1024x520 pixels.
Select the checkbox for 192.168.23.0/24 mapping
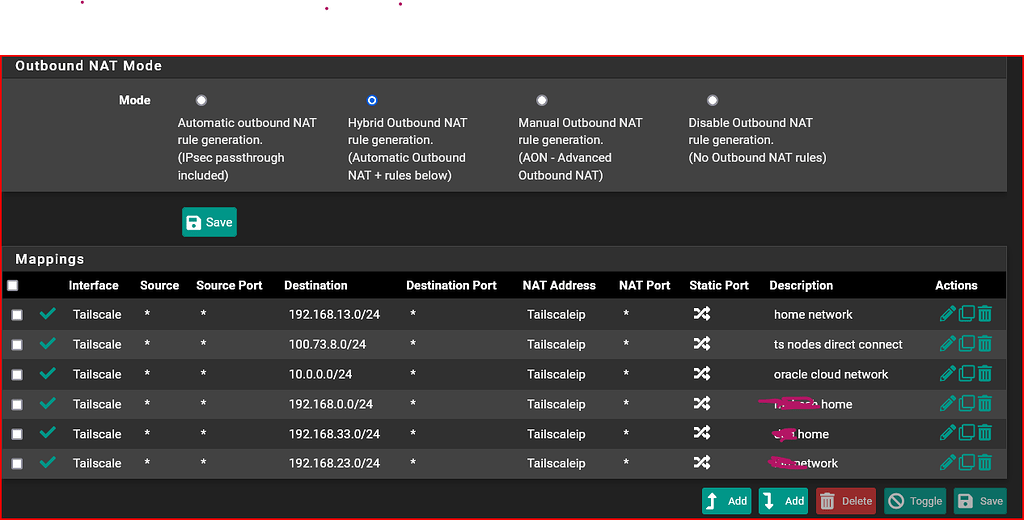pyautogui.click(x=17, y=464)
